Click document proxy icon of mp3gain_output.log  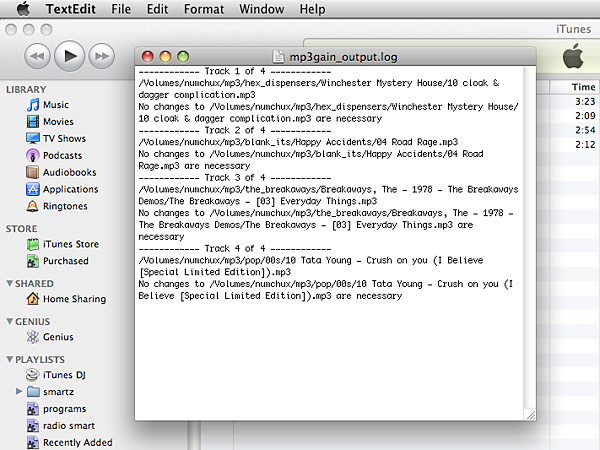click(x=278, y=57)
